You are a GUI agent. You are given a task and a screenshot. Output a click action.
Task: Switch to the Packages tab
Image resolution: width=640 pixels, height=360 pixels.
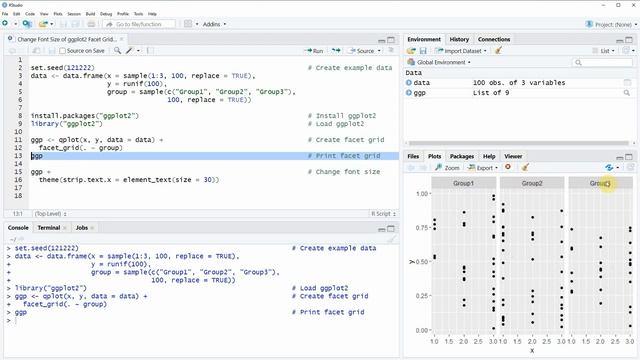(462, 156)
